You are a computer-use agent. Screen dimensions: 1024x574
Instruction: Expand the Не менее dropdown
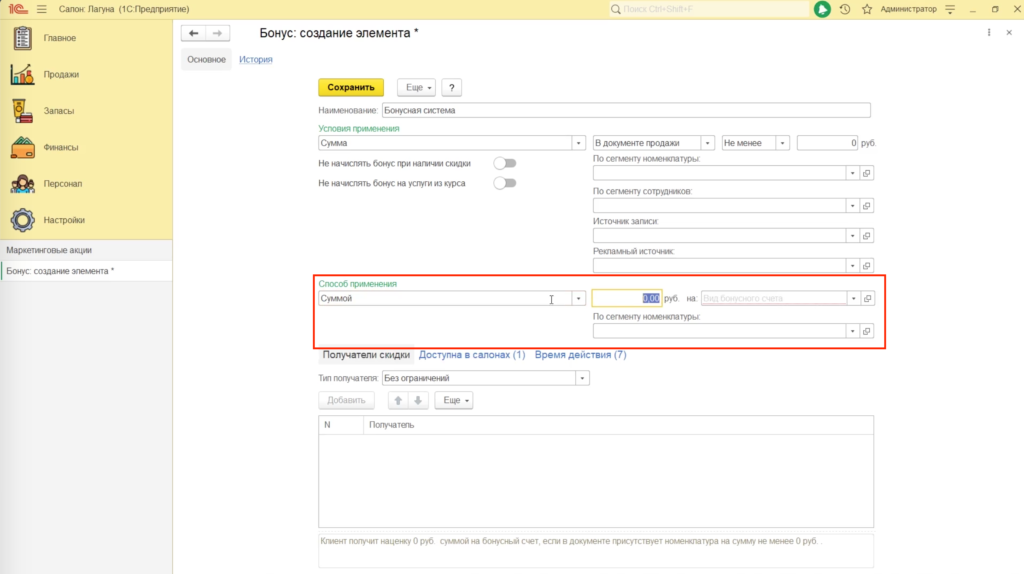[782, 143]
